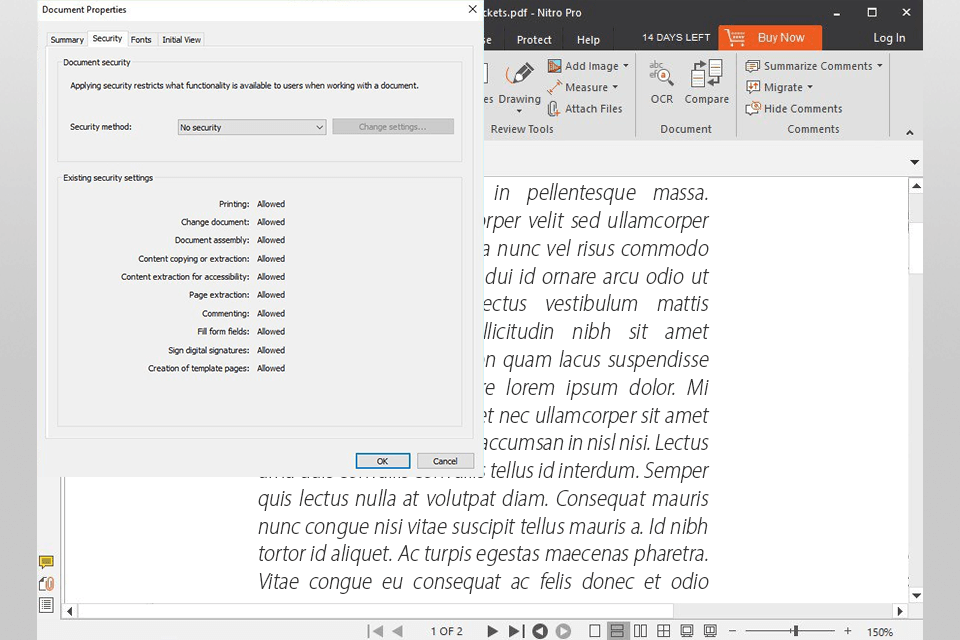960x640 pixels.
Task: Click the Hide Comments icon
Action: [x=752, y=108]
